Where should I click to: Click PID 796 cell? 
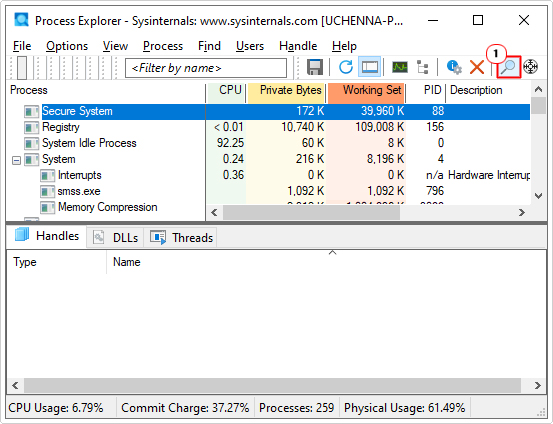[434, 192]
